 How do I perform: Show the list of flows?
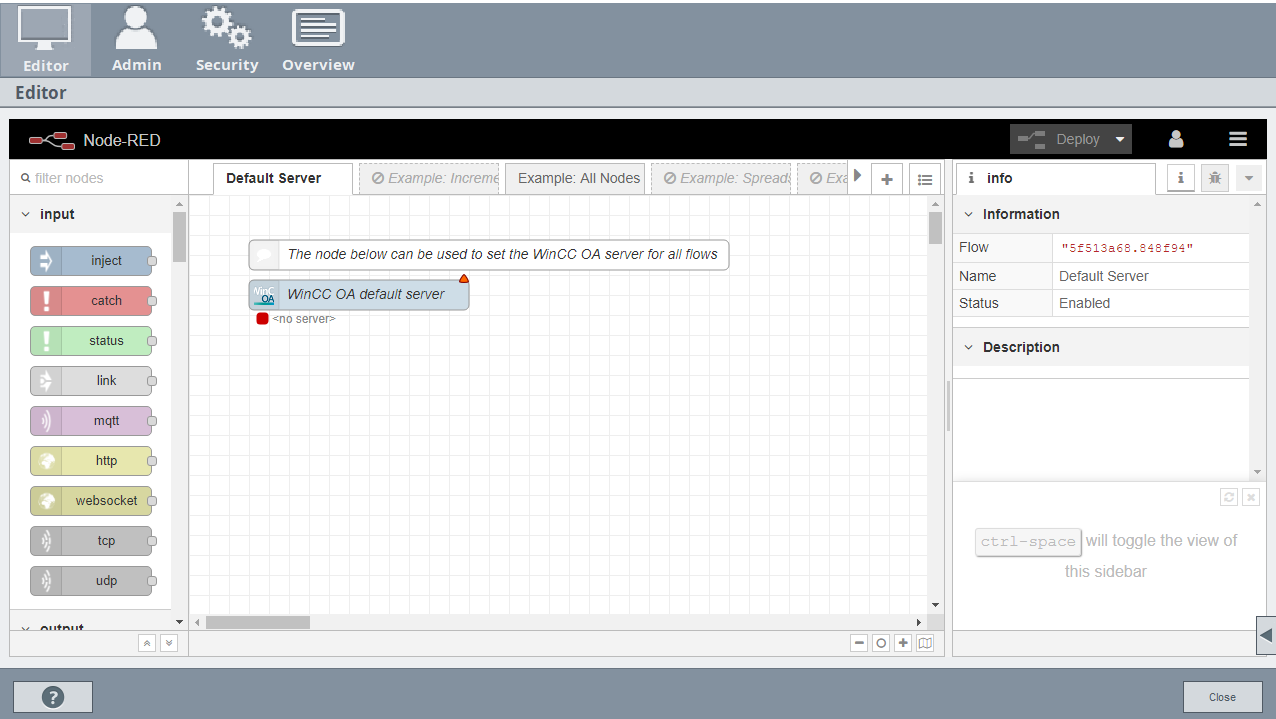(x=925, y=179)
